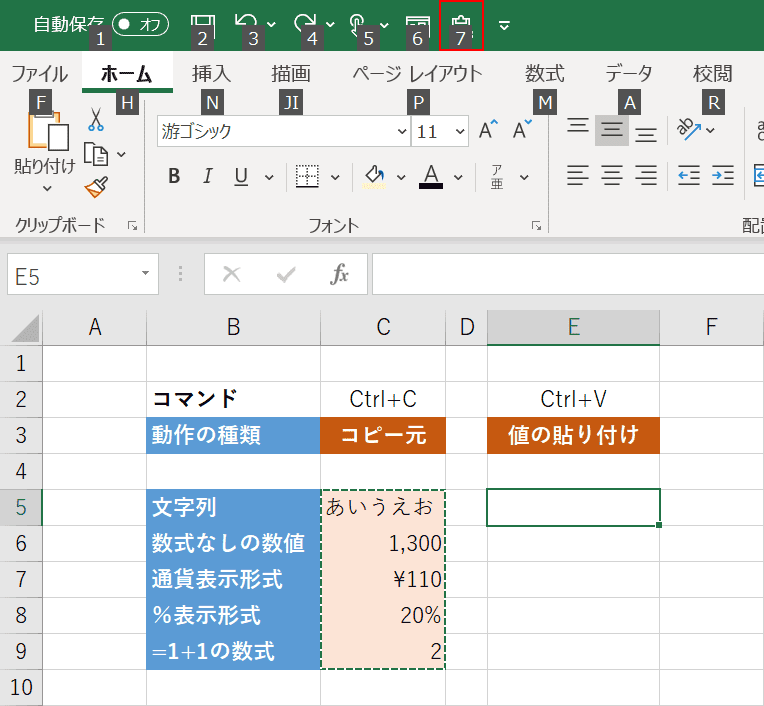Click the large 貼り付け paste icon
Viewport: 764px width, 706px height.
[x=48, y=131]
